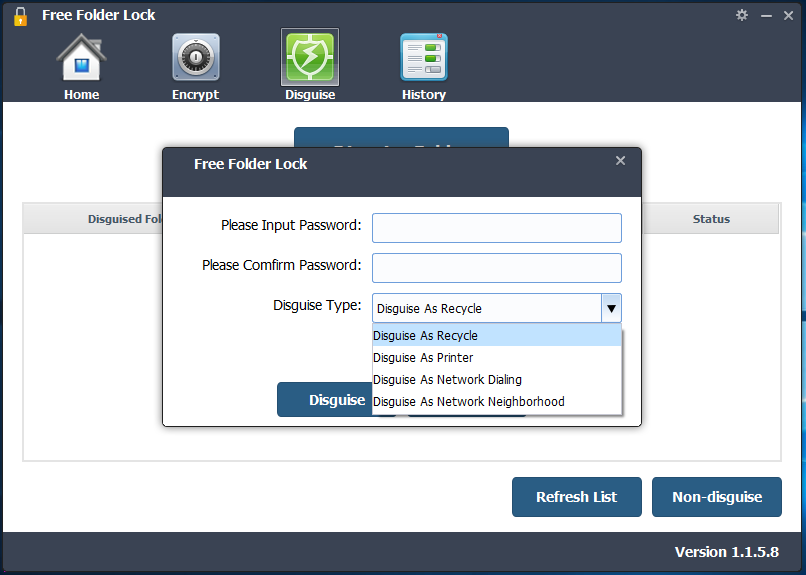Screen dimensions: 806x575
Task: Minimize the Free Folder Lock window
Action: pyautogui.click(x=766, y=16)
